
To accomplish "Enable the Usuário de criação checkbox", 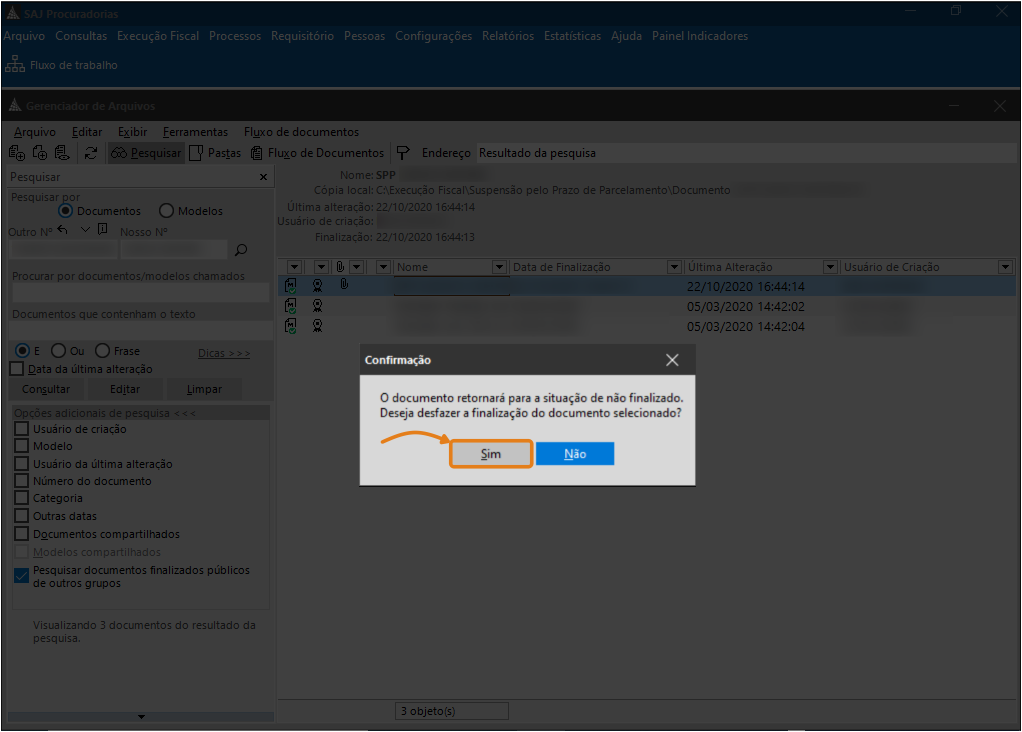I will click(21, 429).
